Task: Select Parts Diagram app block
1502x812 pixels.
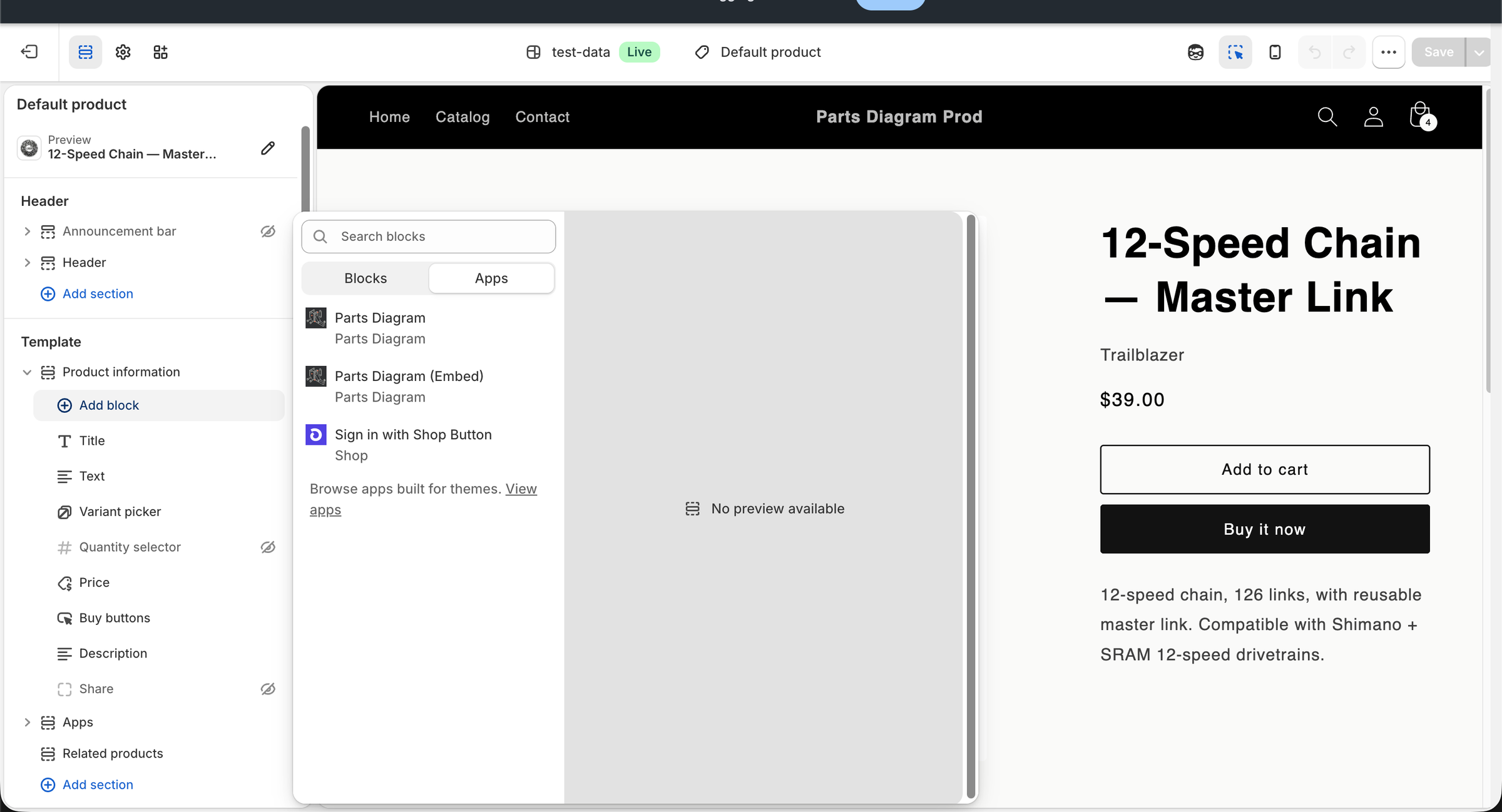Action: coord(428,328)
